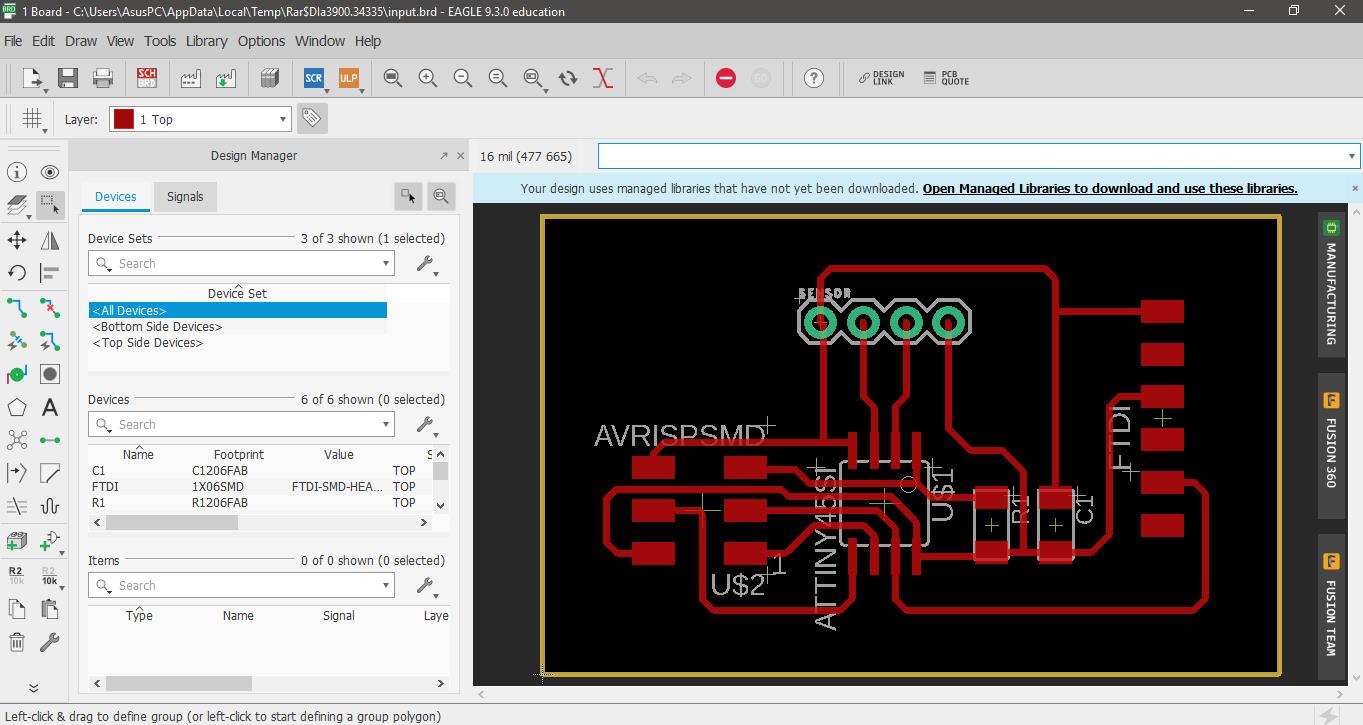This screenshot has width=1363, height=725.
Task: Select the Polygon tool
Action: click(17, 408)
